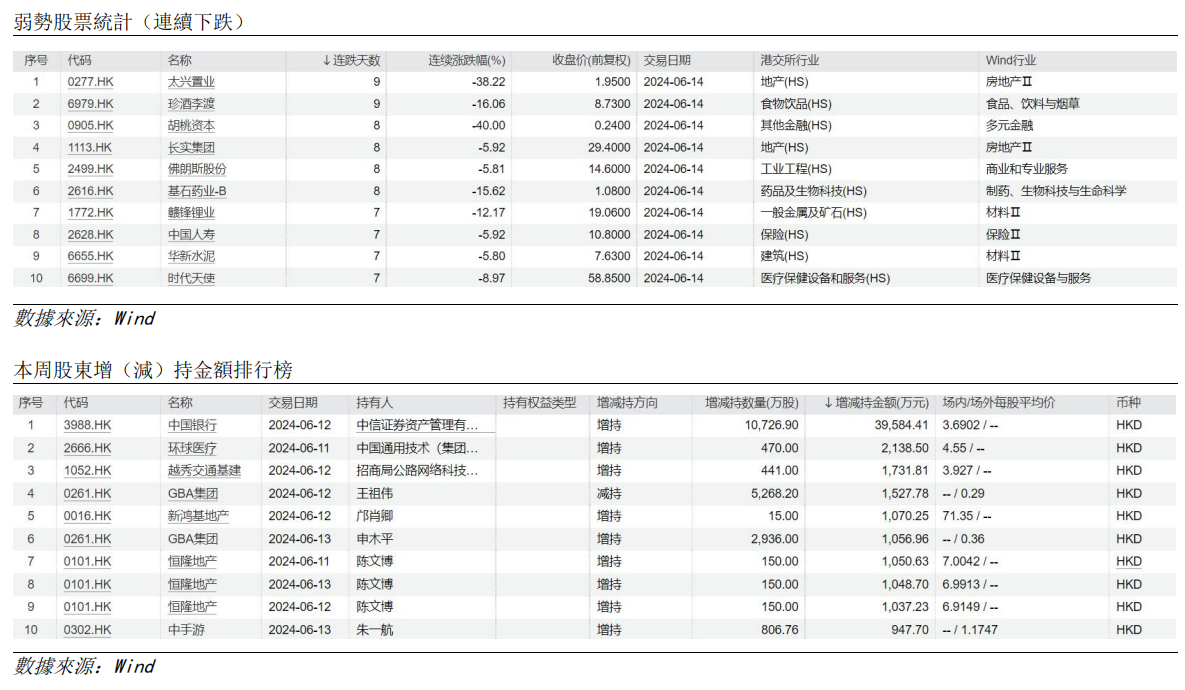Click the quantity 10,726.90
Screen dimensions: 1185x690
(772, 425)
